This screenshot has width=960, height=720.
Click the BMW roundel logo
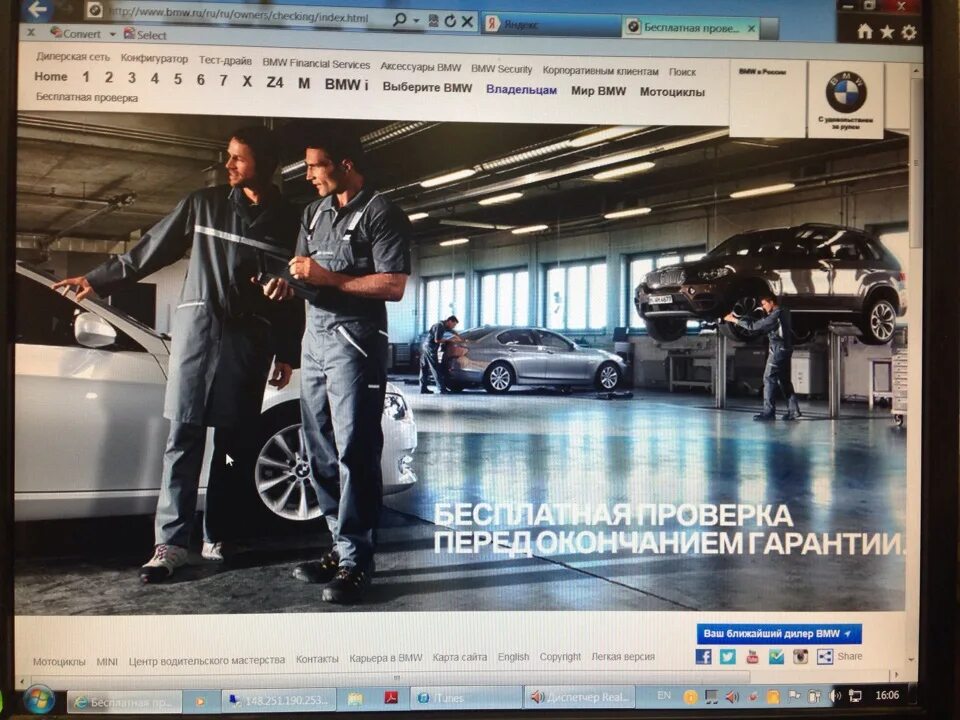[846, 92]
